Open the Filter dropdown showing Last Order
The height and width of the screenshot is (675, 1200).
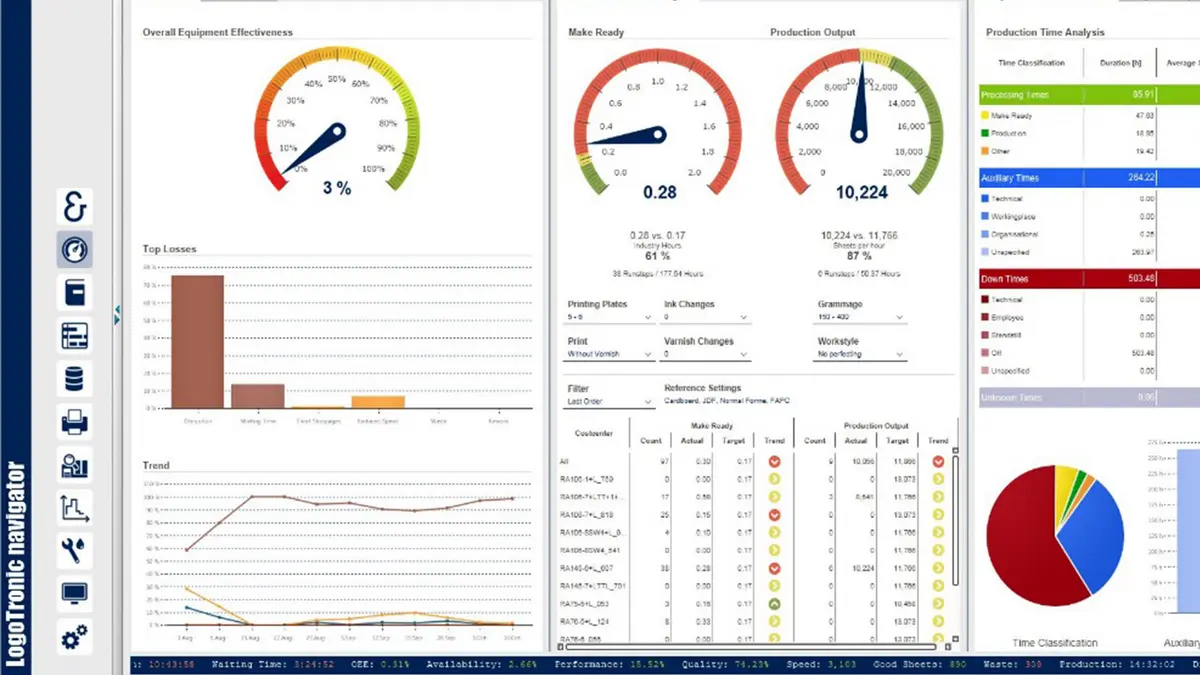tap(609, 402)
